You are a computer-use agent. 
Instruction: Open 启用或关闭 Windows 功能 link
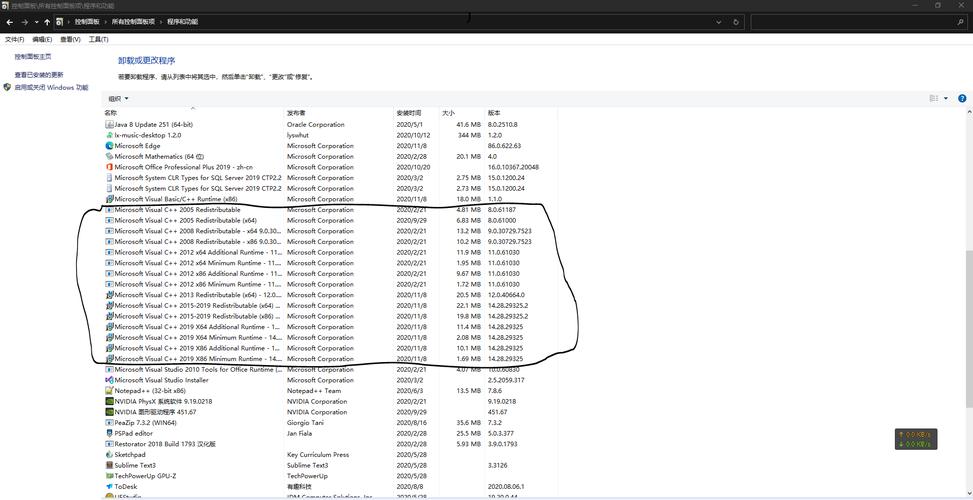[x=51, y=87]
